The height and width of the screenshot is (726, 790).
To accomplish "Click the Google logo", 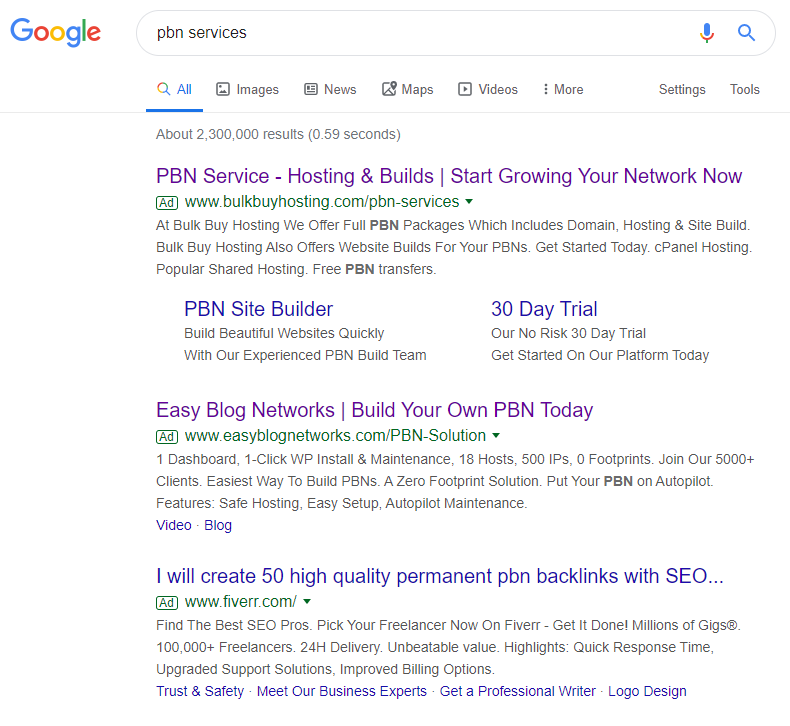I will coord(55,32).
